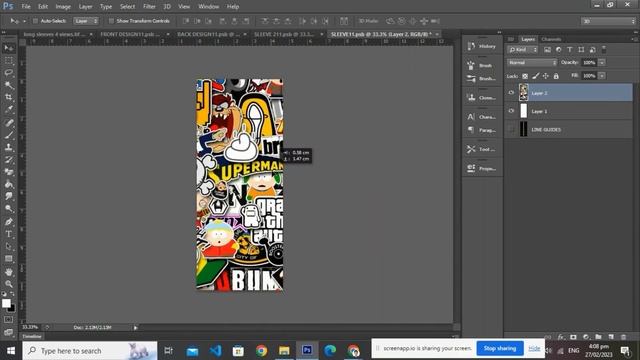The image size is (640, 360).
Task: Open the Properties panel icon
Action: (x=471, y=168)
